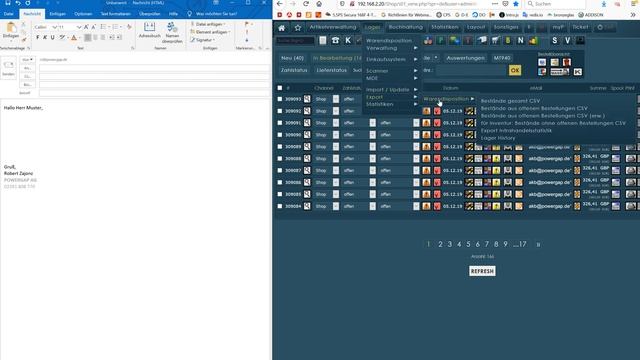Click the Auswertungen button

(x=465, y=58)
